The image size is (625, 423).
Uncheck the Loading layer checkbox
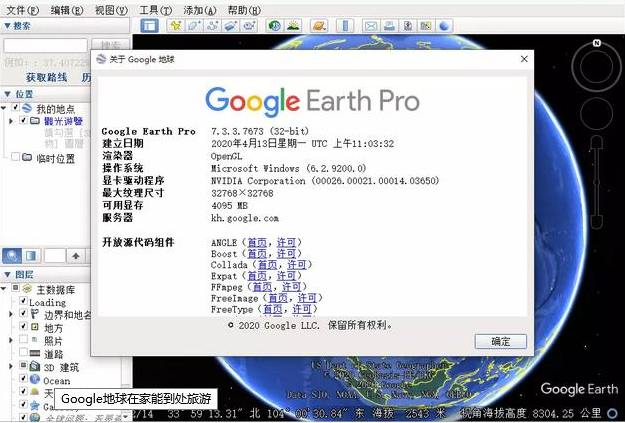[x=24, y=301]
